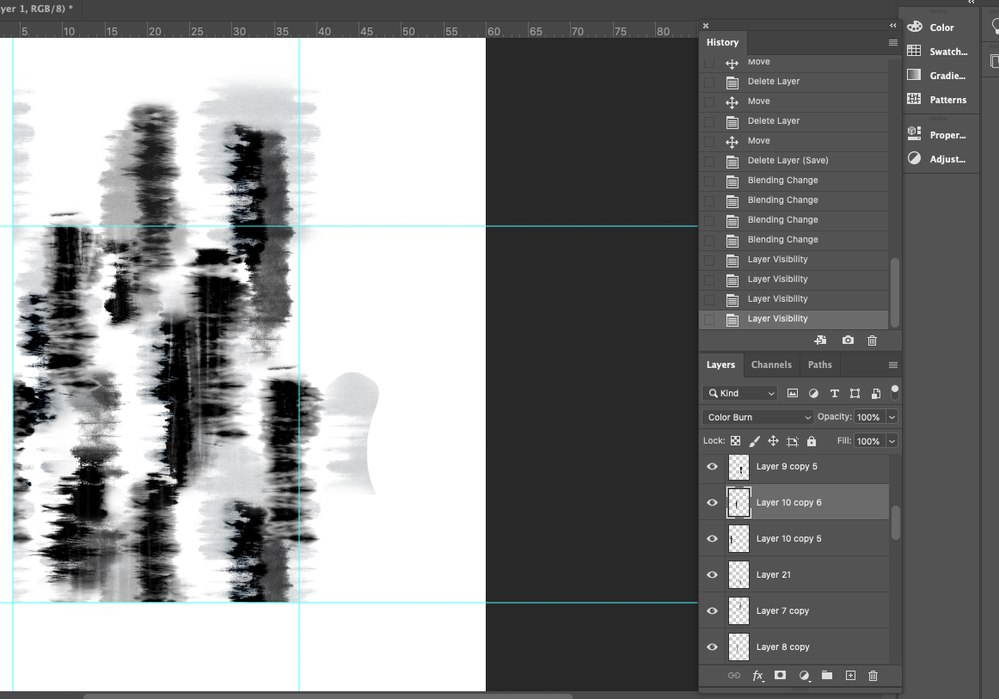Open the Kind filter dropdown
The image size is (999, 699).
coord(740,393)
